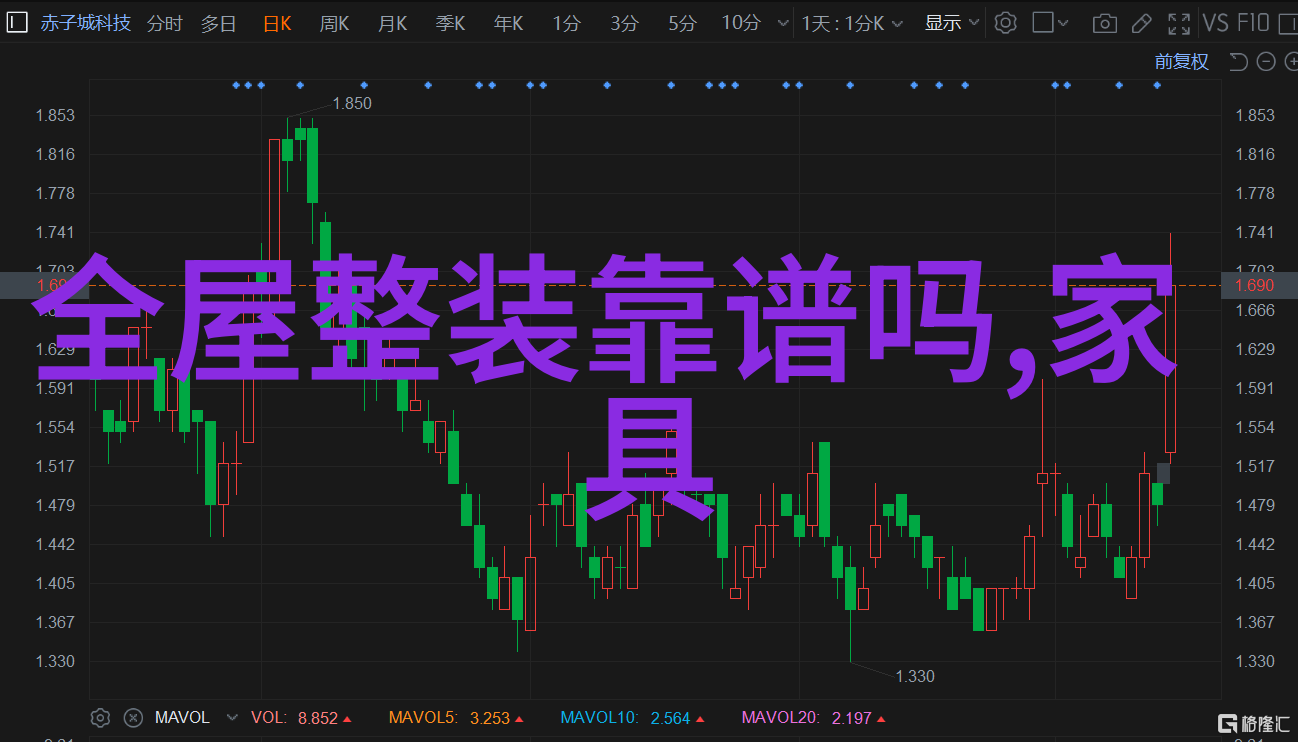Viewport: 1298px width, 742px height.
Task: Click the last blue diamond event marker
Action: pos(1157,85)
